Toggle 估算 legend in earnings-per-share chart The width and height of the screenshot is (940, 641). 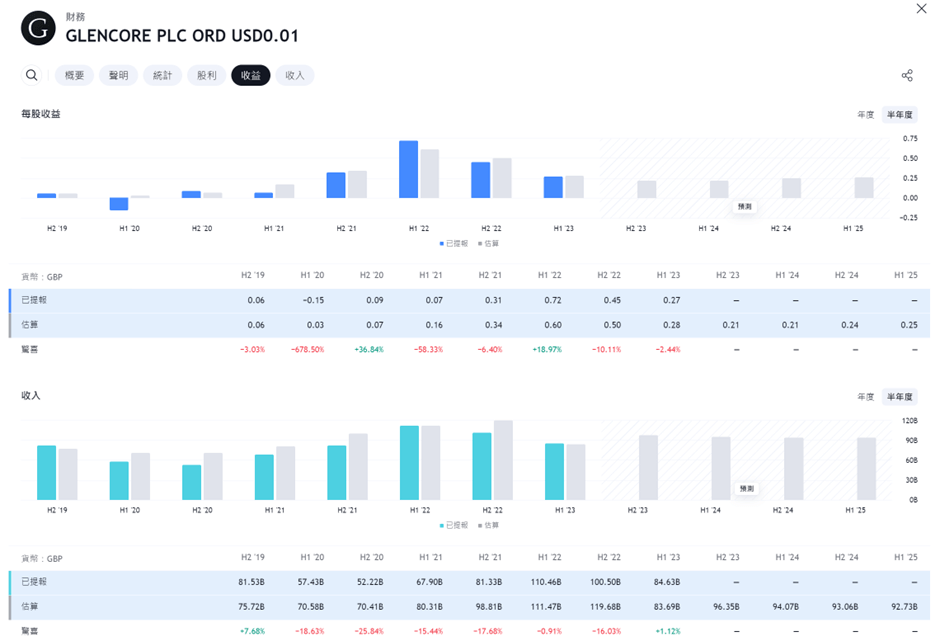click(489, 243)
